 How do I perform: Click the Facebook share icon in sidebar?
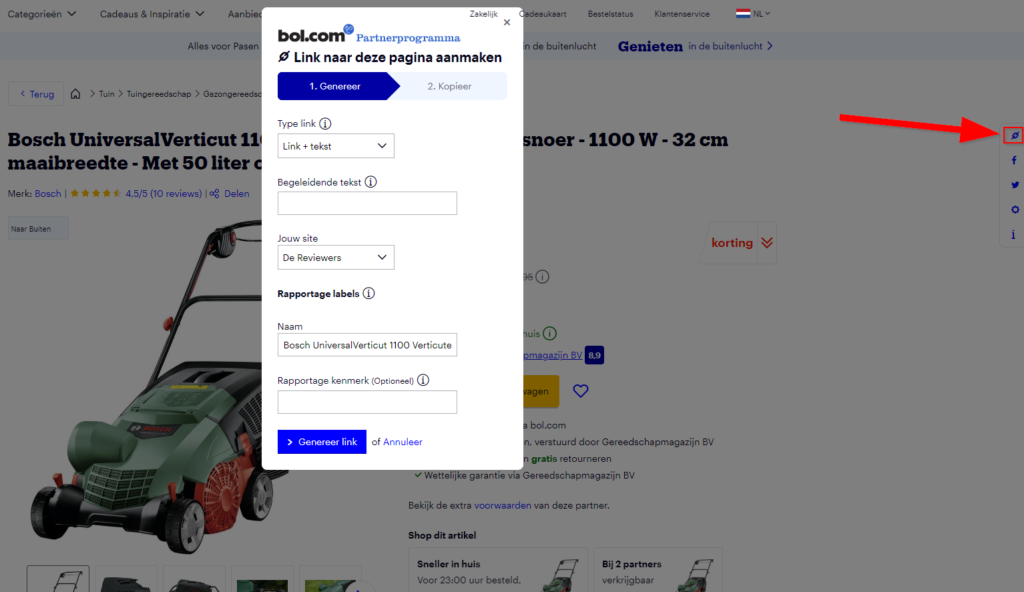pos(1014,160)
